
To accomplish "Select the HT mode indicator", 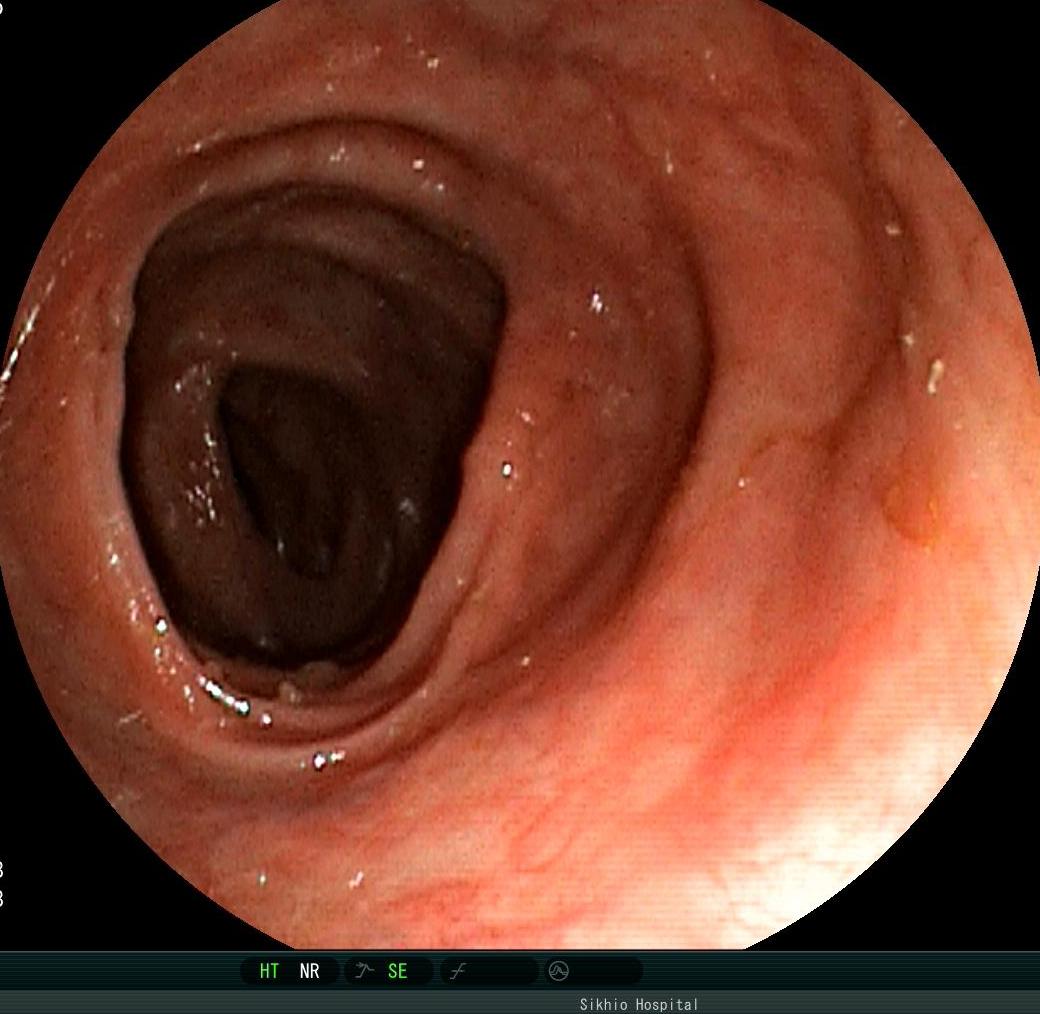I will 269,971.
